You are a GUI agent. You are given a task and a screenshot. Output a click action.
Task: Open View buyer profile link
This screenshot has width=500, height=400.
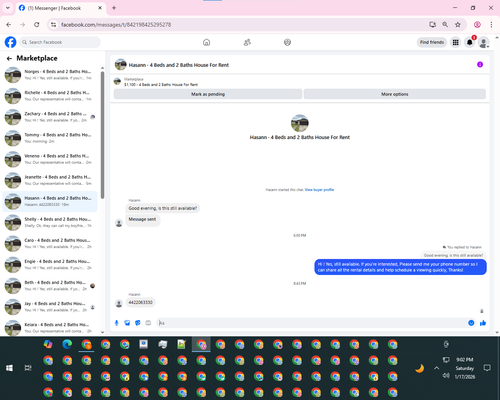click(x=319, y=190)
